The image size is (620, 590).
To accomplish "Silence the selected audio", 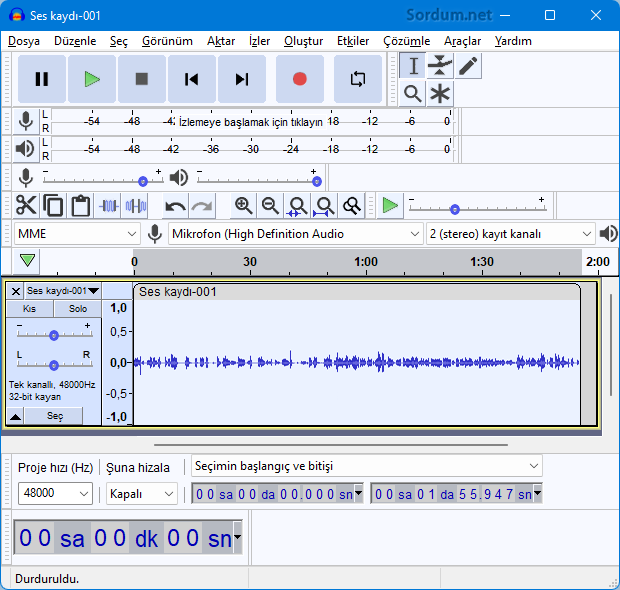I will [x=135, y=206].
